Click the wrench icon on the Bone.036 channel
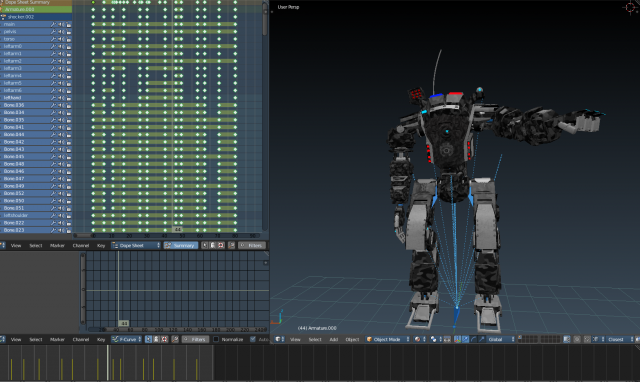This screenshot has height=382, width=640. coord(53,105)
